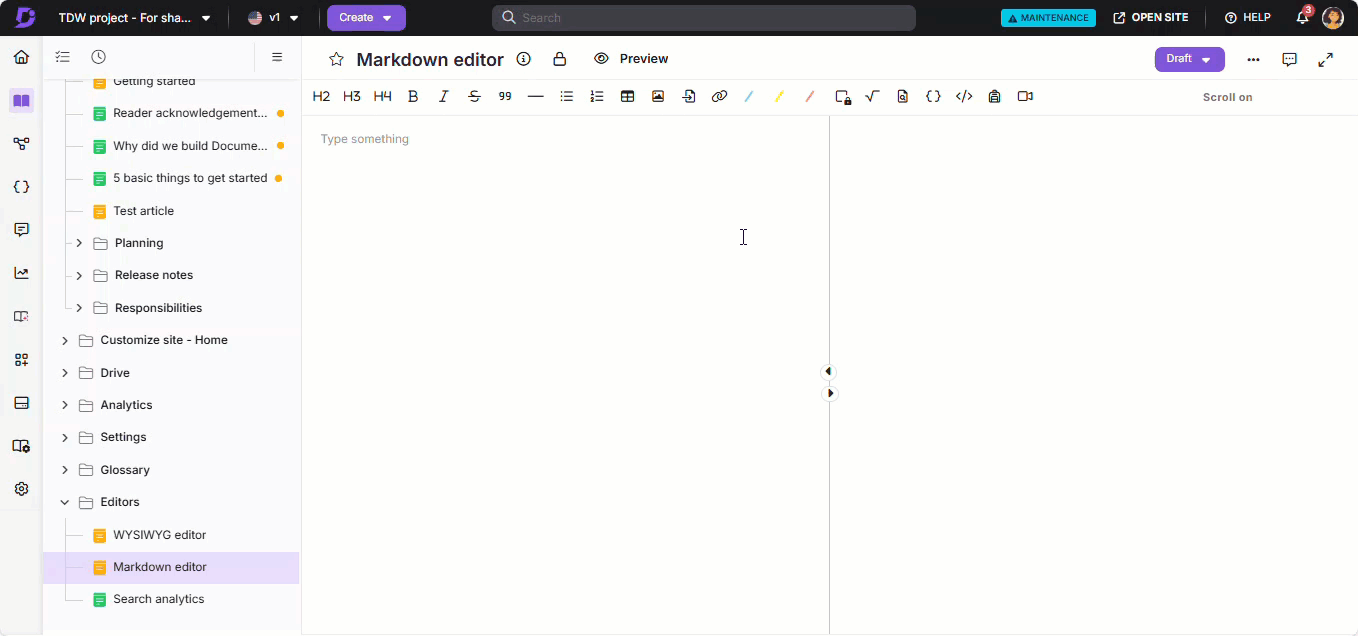Open the WYSIWYG editor article
Viewport: 1358px width, 636px height.
(x=159, y=535)
